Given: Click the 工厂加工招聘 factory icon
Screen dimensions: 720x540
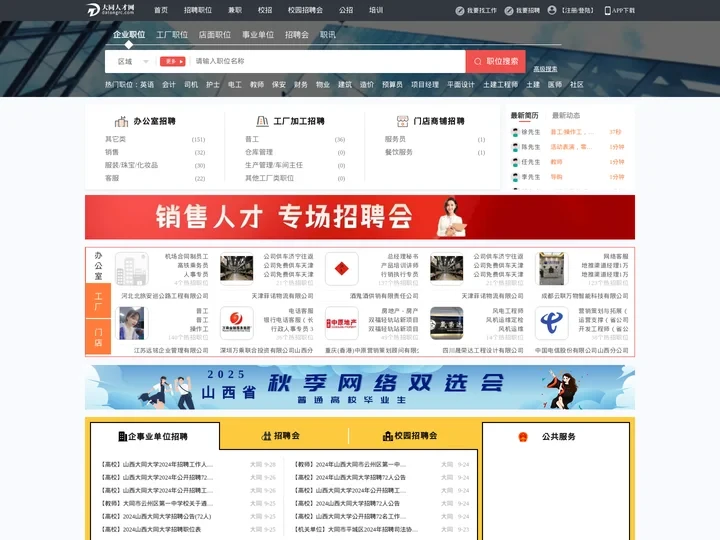Looking at the screenshot, I should point(262,121).
